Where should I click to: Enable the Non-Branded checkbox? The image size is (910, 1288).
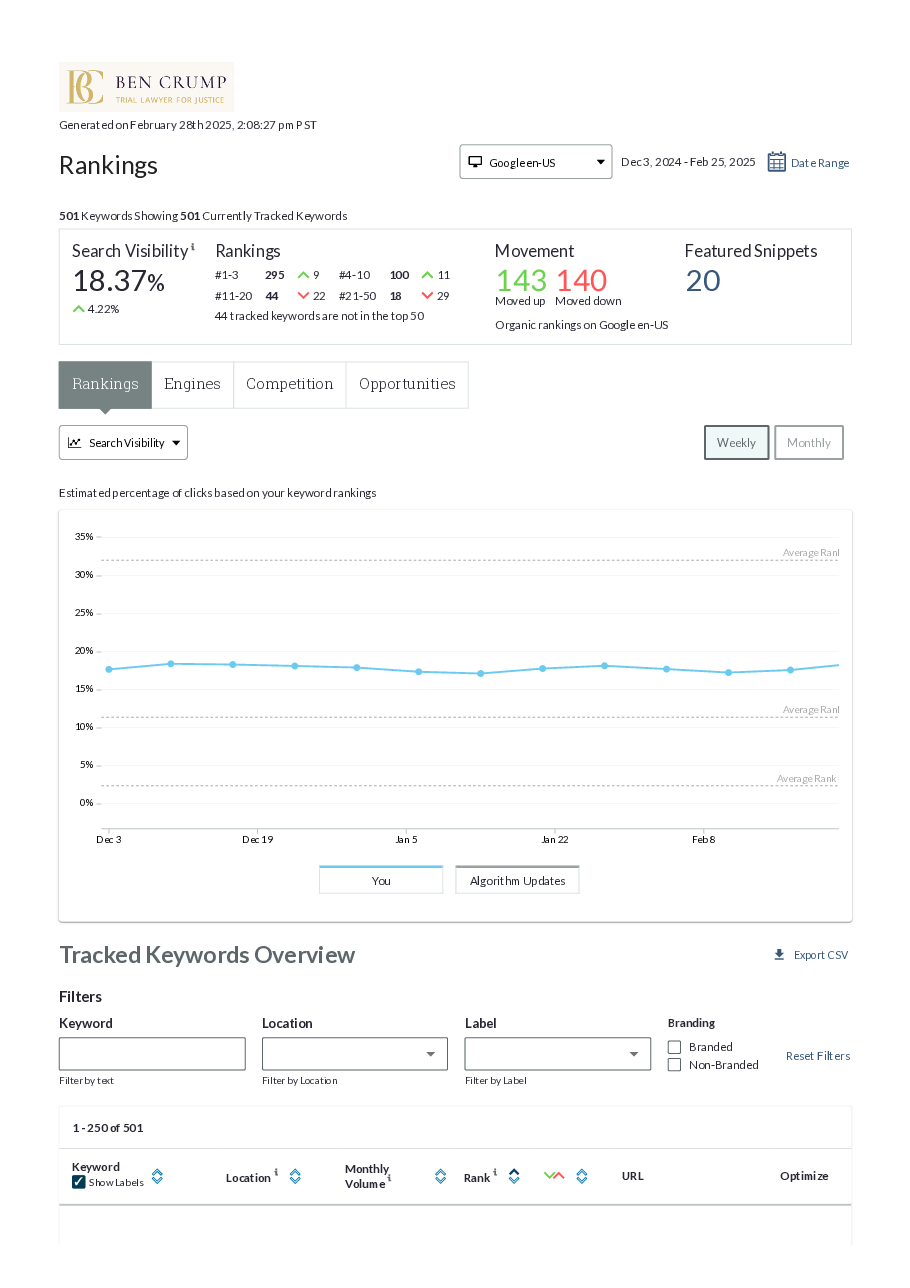(674, 1065)
